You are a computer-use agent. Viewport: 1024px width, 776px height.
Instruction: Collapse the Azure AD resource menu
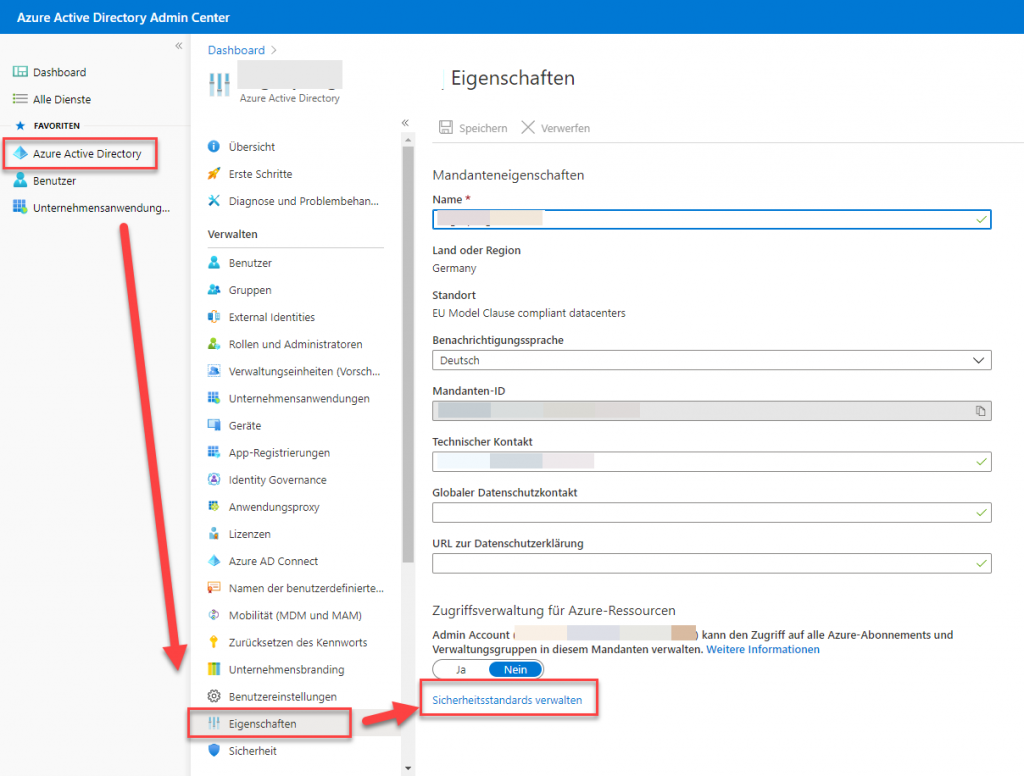click(x=405, y=123)
